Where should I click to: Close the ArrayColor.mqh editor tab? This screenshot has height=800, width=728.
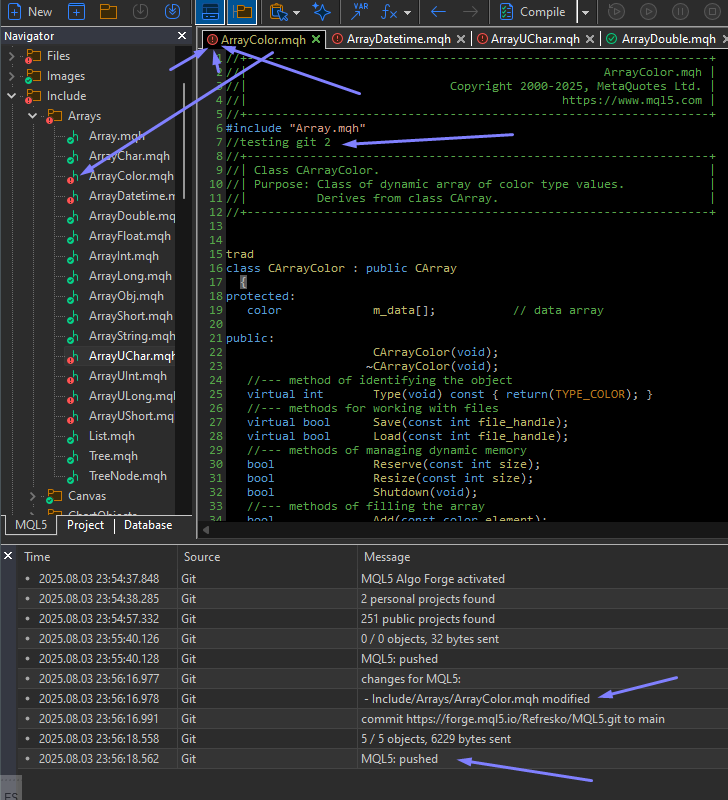(x=316, y=39)
